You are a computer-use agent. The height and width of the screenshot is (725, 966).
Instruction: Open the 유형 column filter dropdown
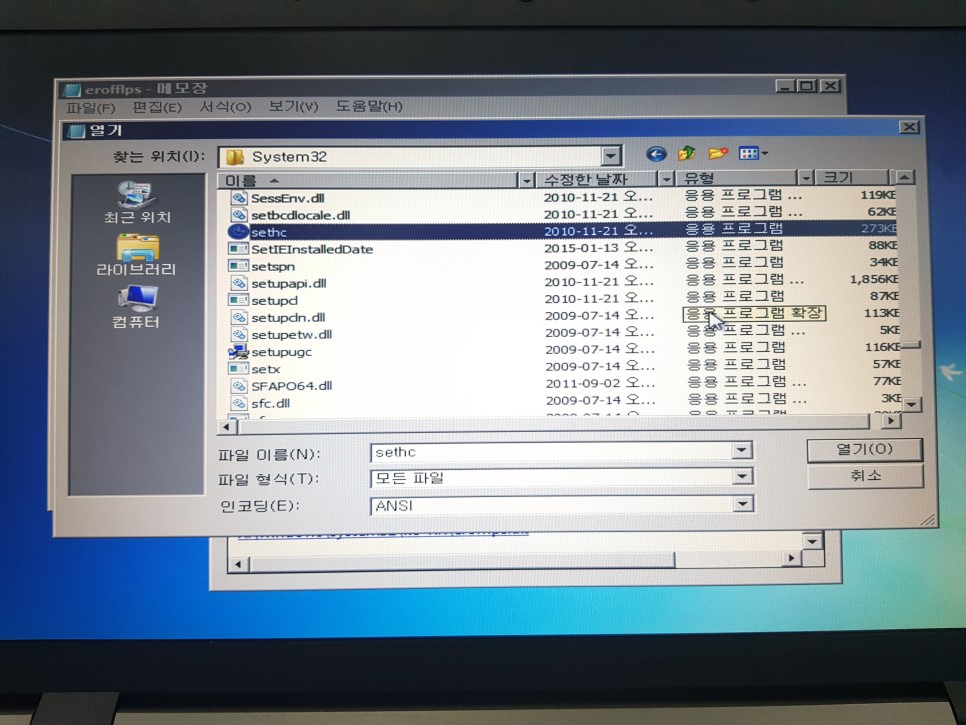[x=806, y=179]
